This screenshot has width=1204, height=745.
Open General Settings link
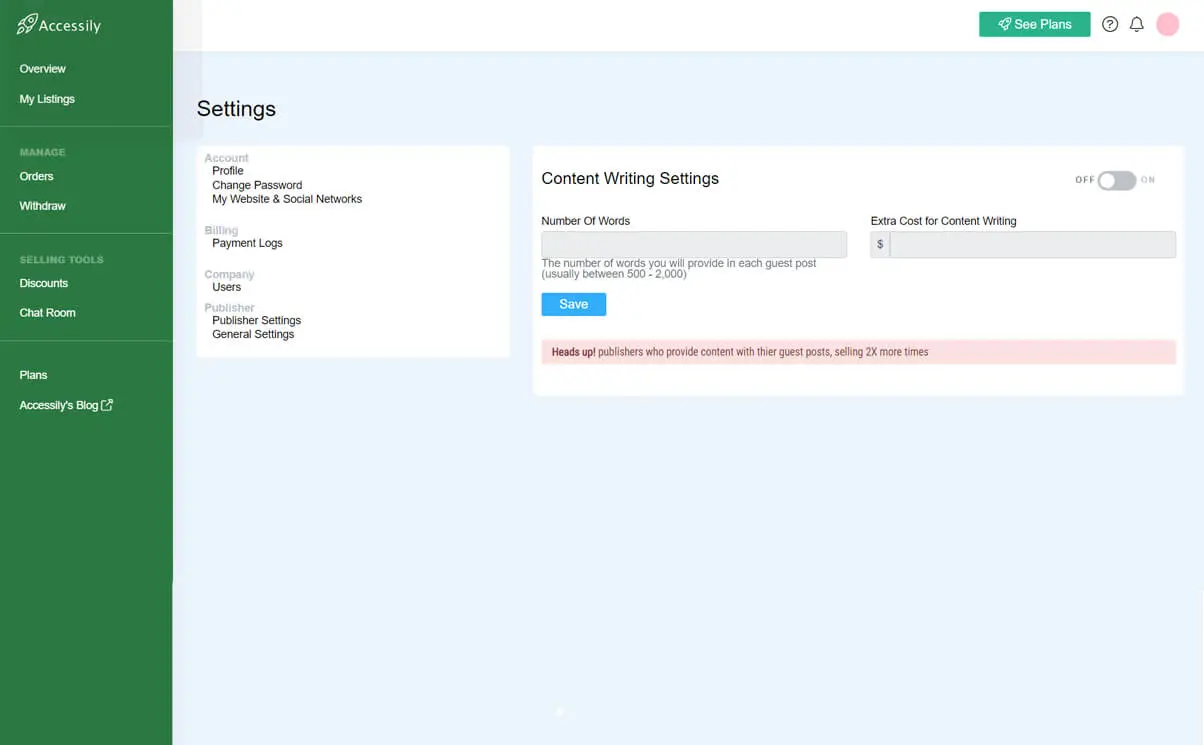click(253, 334)
